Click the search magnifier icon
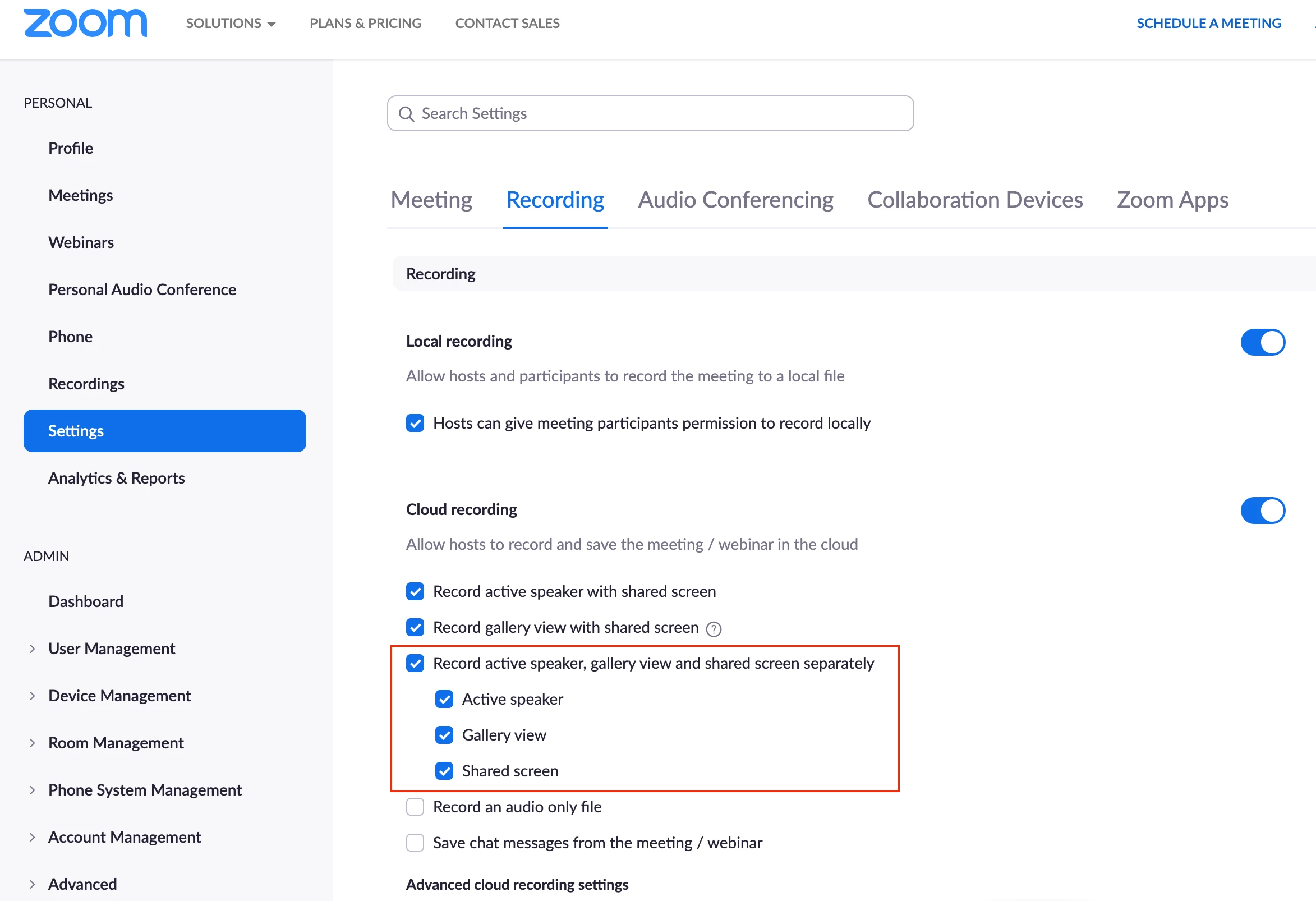This screenshot has height=901, width=1316. tap(406, 114)
